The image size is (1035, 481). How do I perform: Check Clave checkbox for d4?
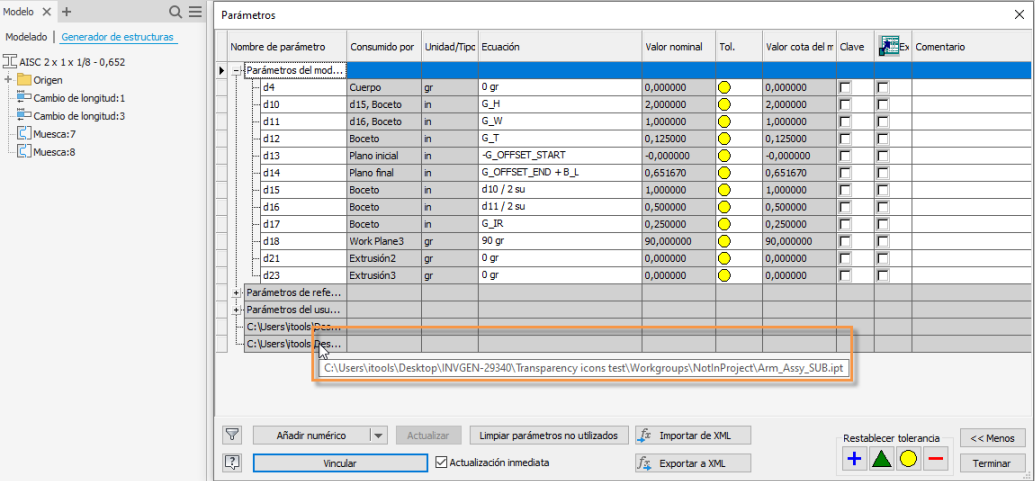tap(844, 87)
